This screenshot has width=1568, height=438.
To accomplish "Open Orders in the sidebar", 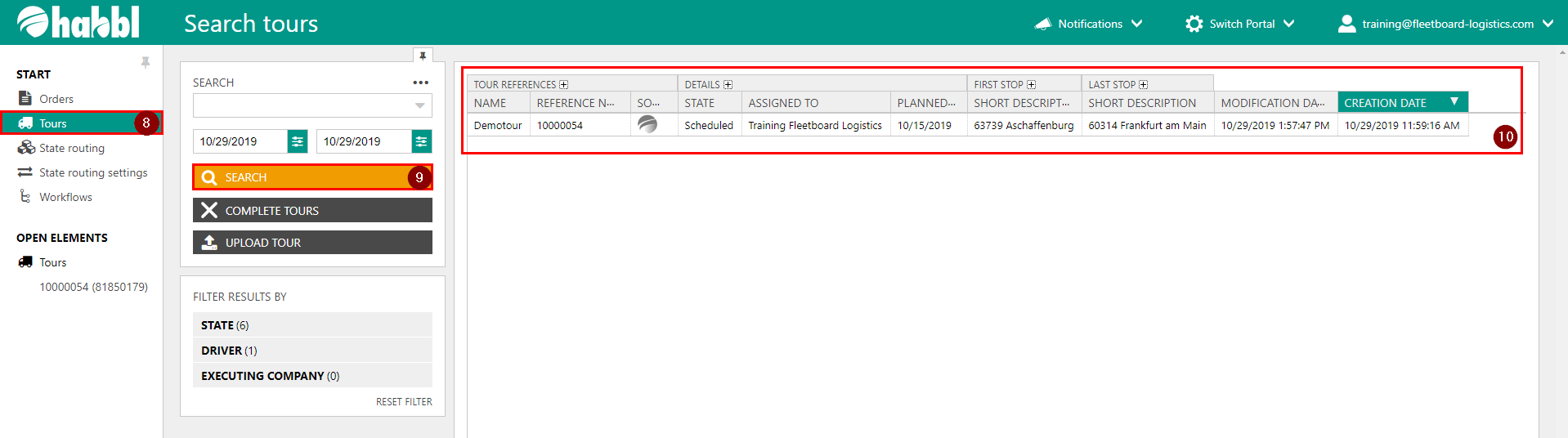I will pyautogui.click(x=56, y=99).
